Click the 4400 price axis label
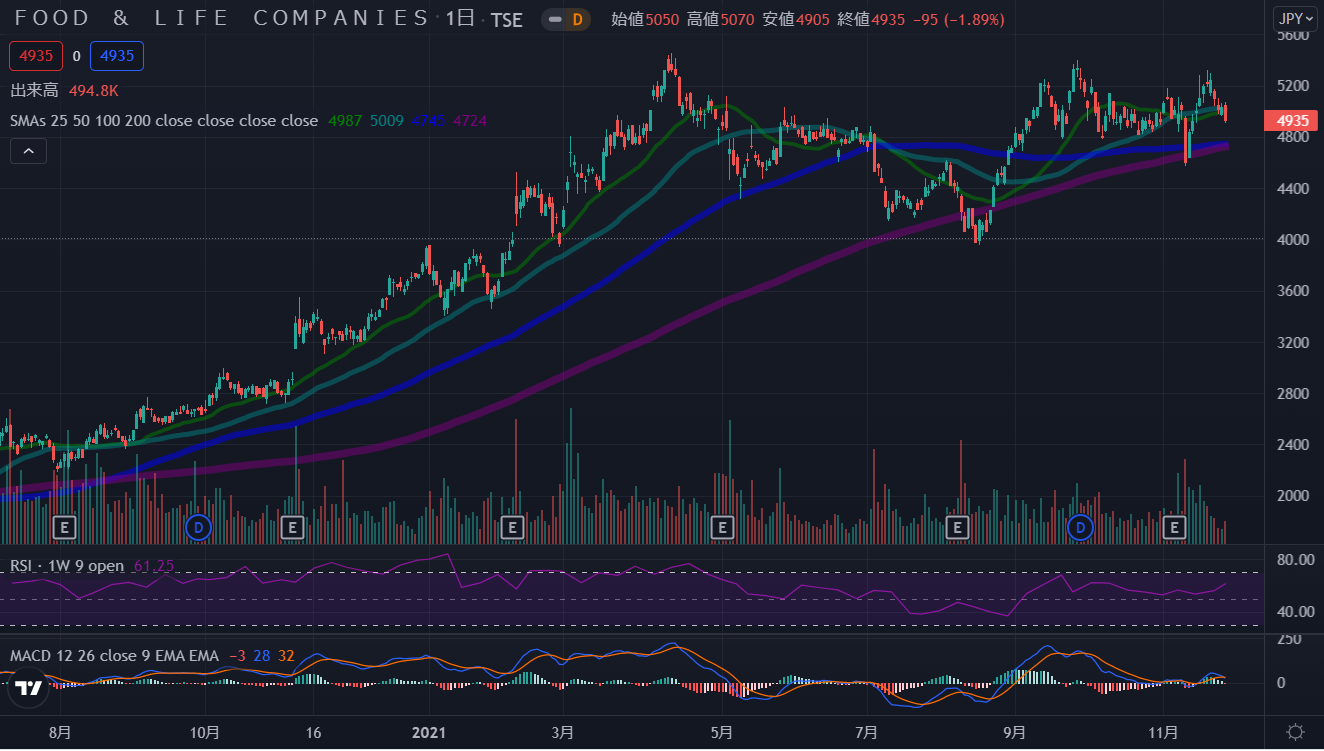The height and width of the screenshot is (751, 1324). pyautogui.click(x=1293, y=188)
